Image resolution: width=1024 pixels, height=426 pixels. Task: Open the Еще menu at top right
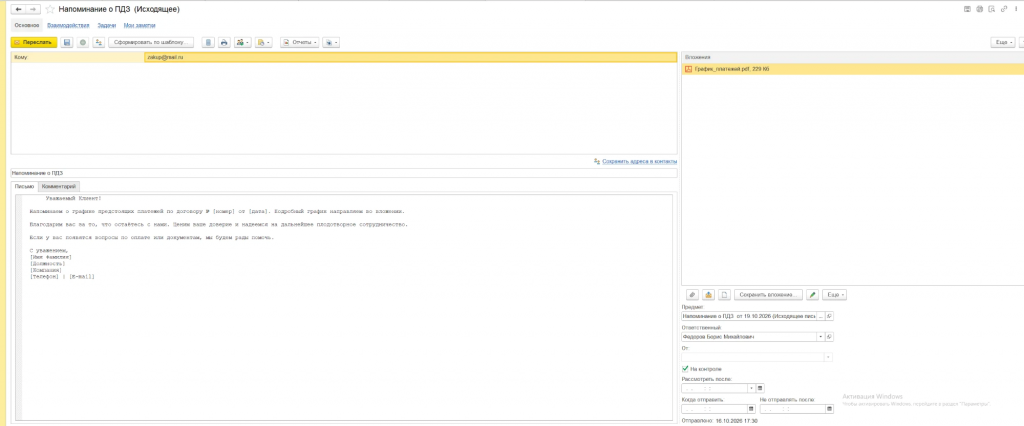[1003, 42]
